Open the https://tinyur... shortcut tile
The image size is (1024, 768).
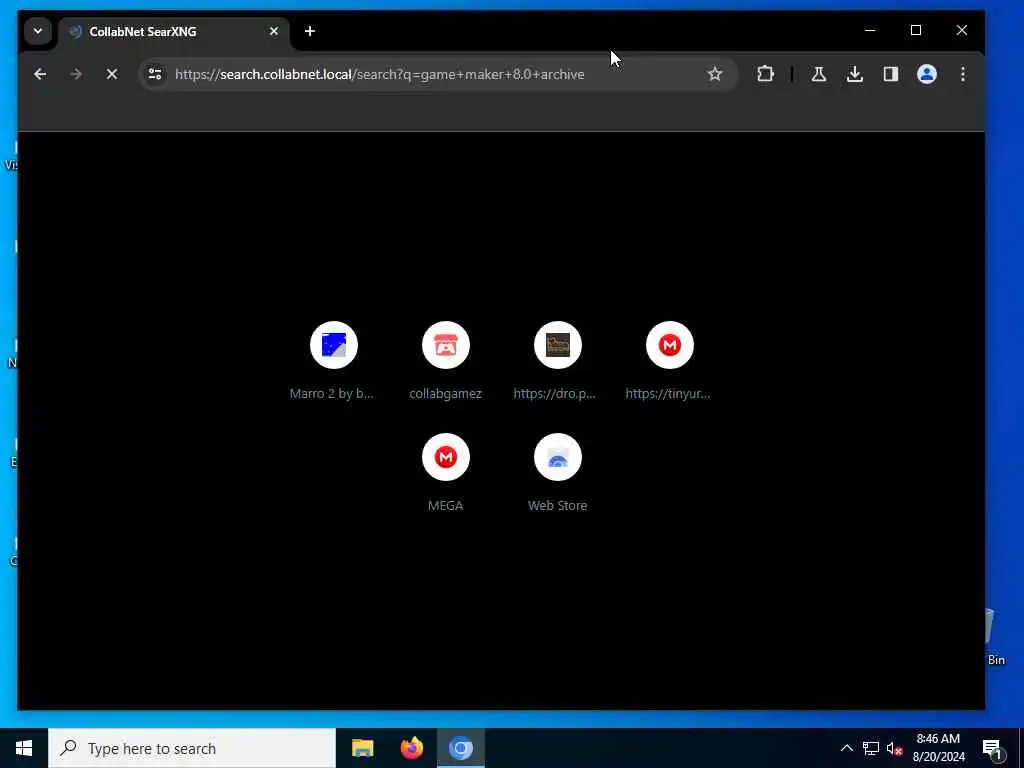[669, 360]
